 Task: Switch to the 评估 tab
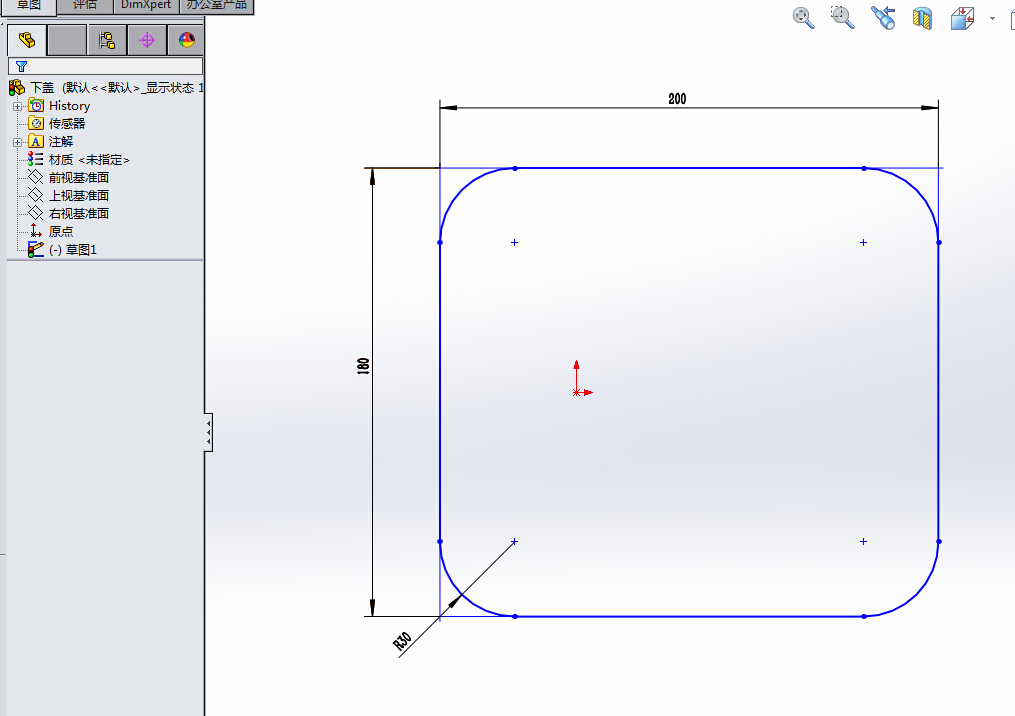click(x=85, y=6)
